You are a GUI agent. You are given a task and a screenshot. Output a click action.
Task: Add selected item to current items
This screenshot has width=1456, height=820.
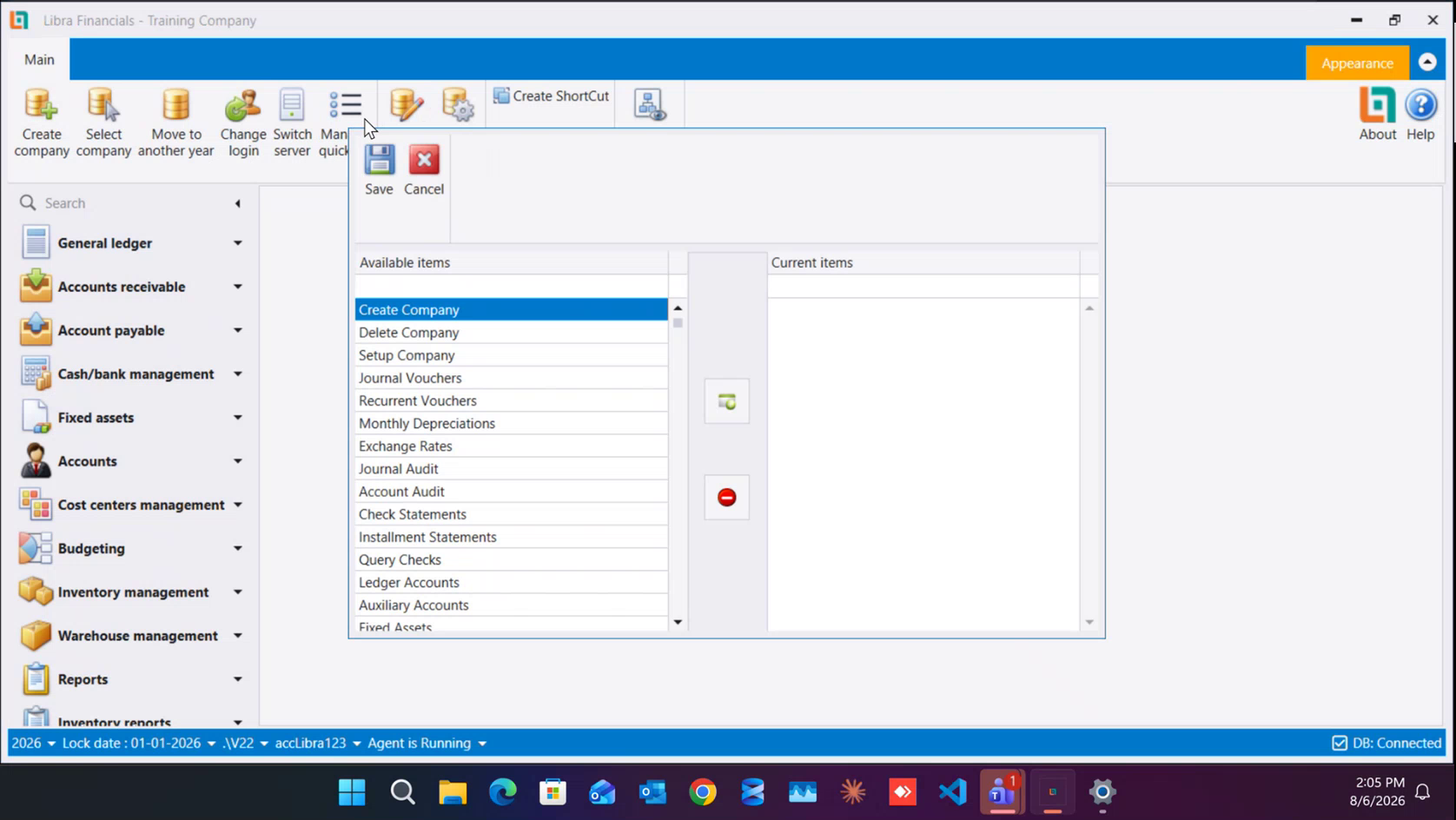[x=727, y=401]
